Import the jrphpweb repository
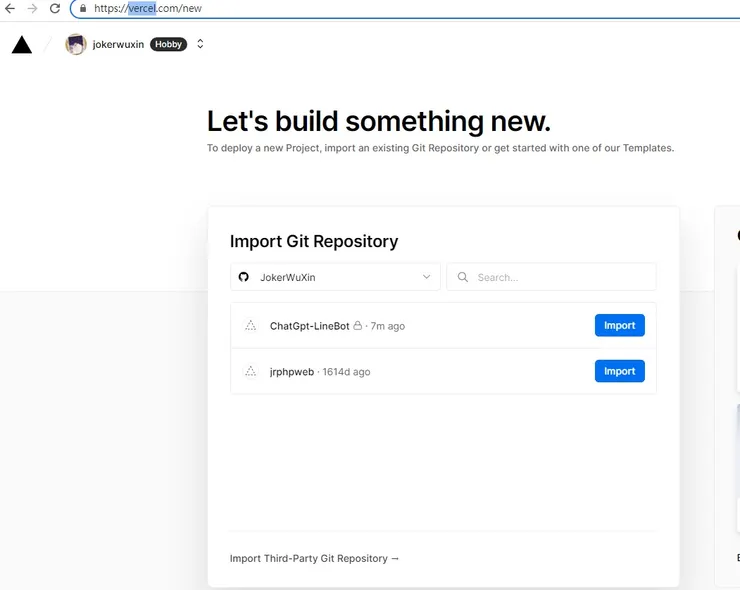Viewport: 740px width, 590px height. [x=620, y=371]
